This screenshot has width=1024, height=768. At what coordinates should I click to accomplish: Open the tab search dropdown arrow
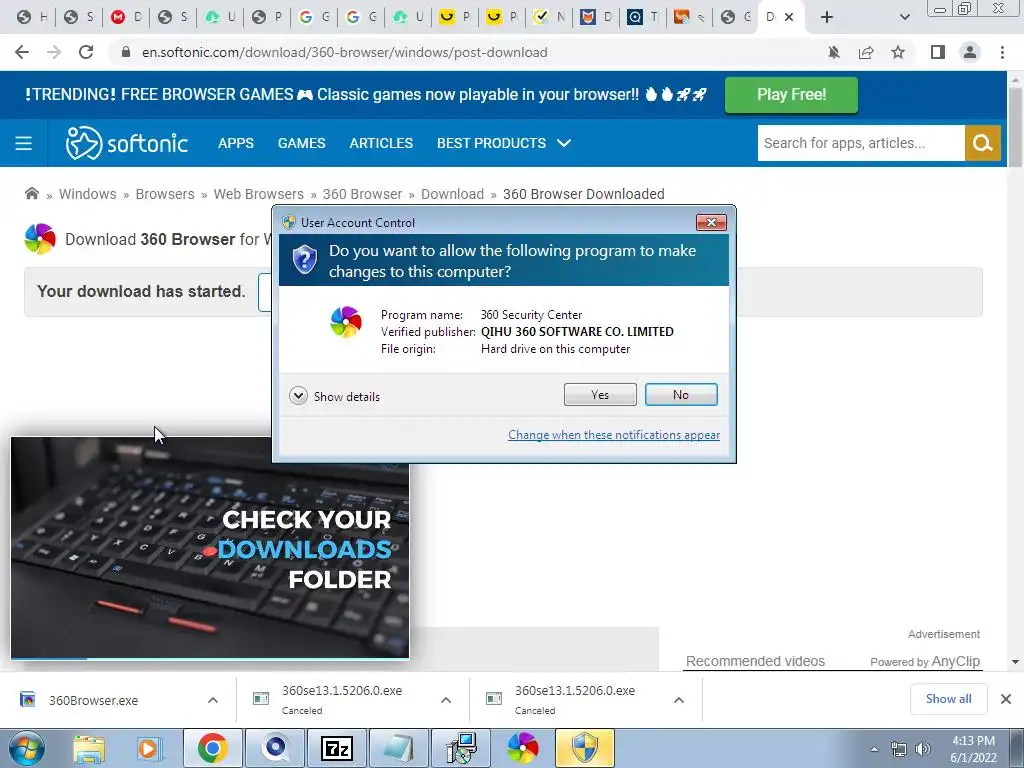(904, 17)
